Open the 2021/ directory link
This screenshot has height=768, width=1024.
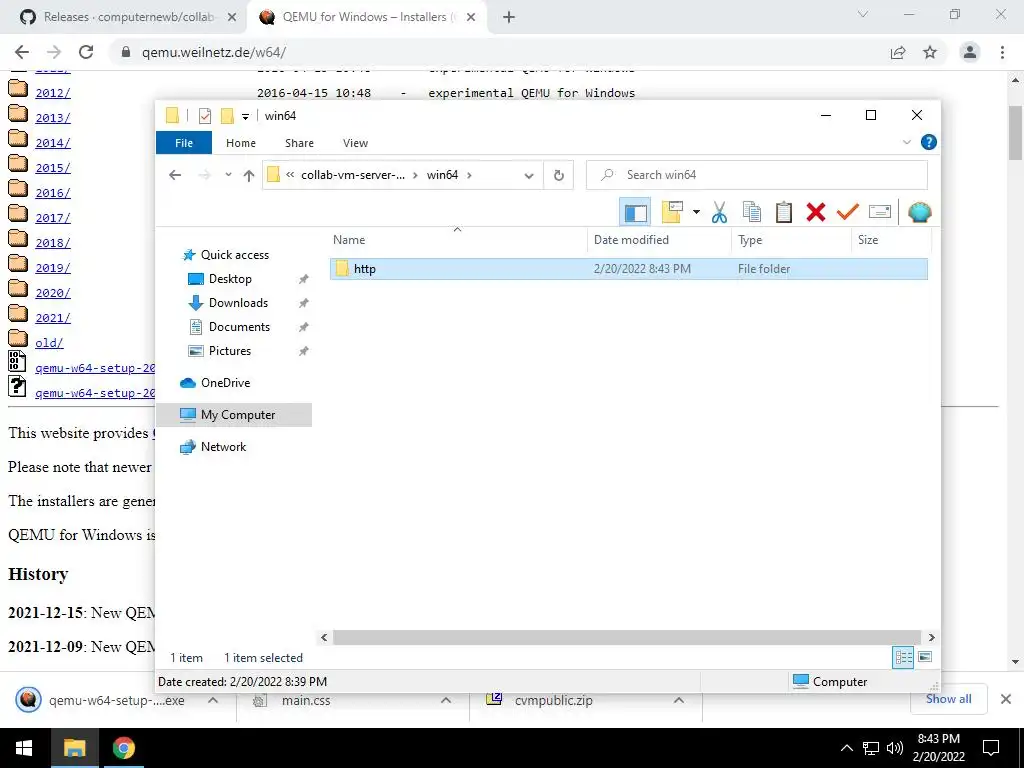coord(52,318)
